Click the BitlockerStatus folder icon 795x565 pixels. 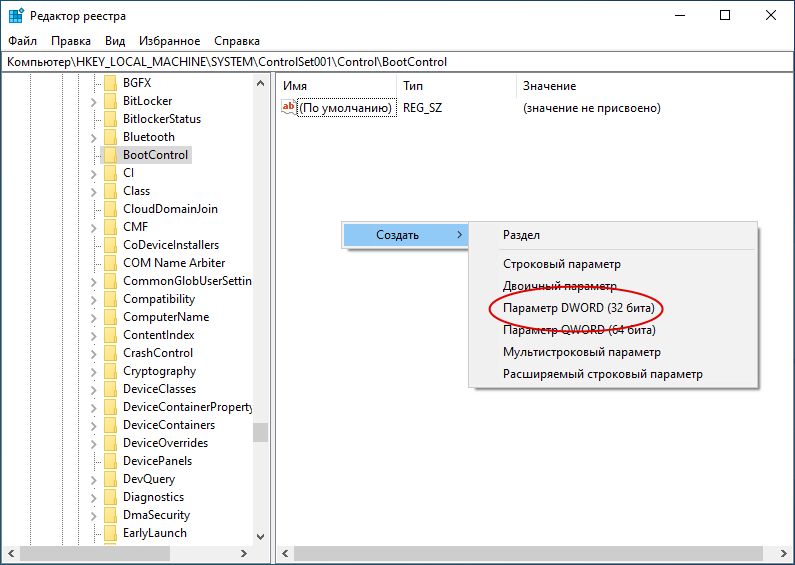110,119
